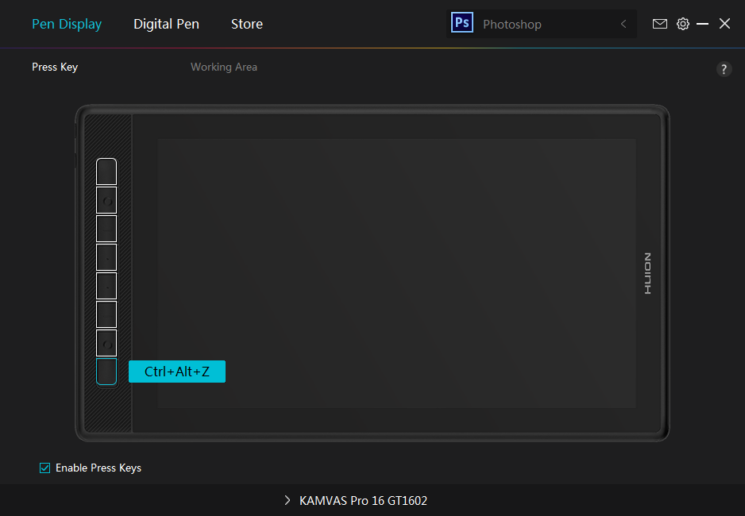Select the third press key on tablet
Screen dimensions: 745x516
point(106,229)
